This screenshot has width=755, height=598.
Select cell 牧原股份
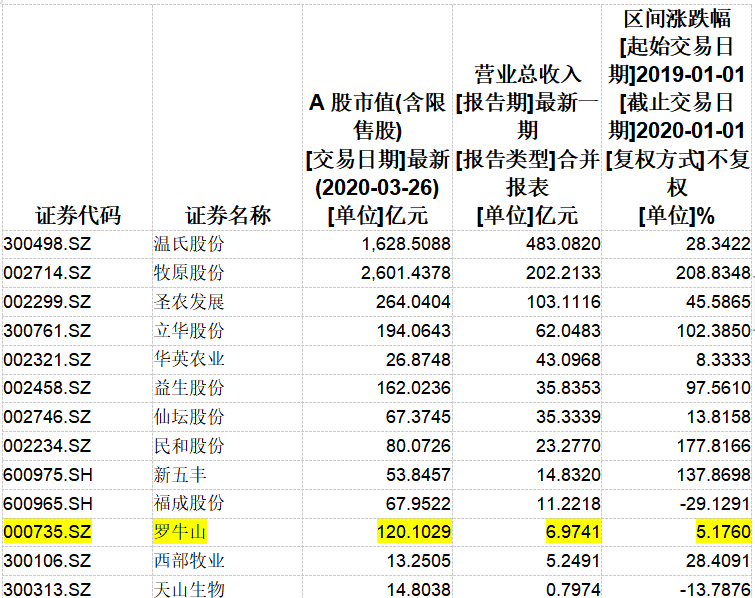228,273
